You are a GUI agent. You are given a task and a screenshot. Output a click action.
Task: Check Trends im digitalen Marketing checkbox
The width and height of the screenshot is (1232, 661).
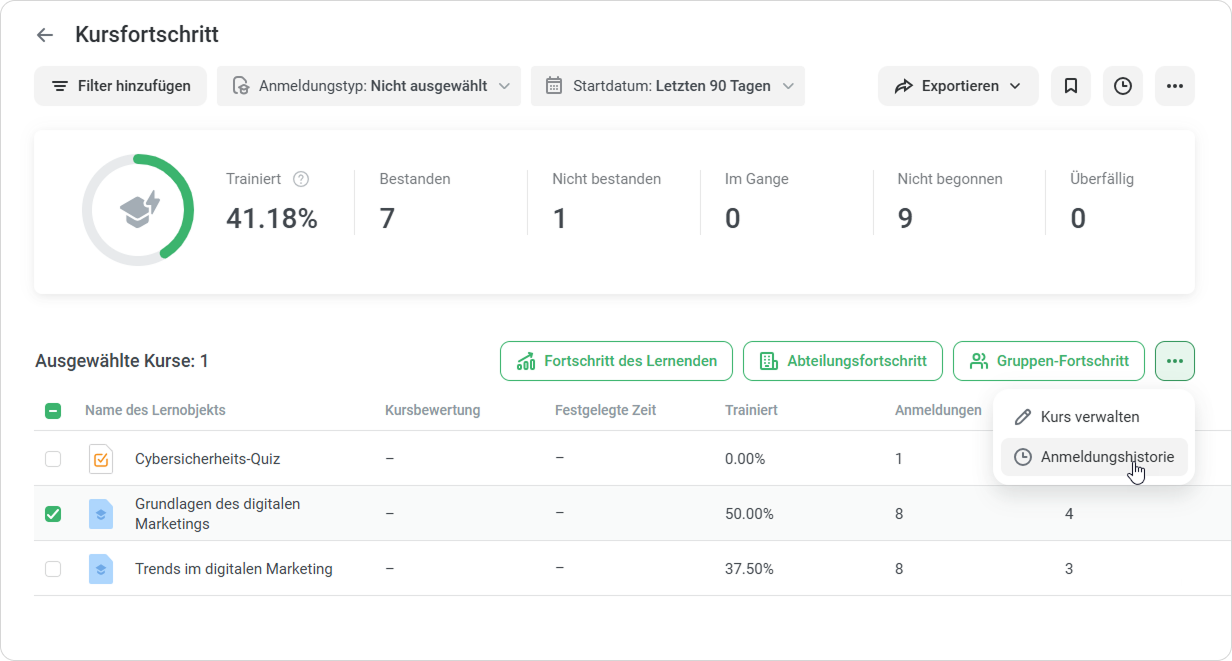pyautogui.click(x=53, y=569)
